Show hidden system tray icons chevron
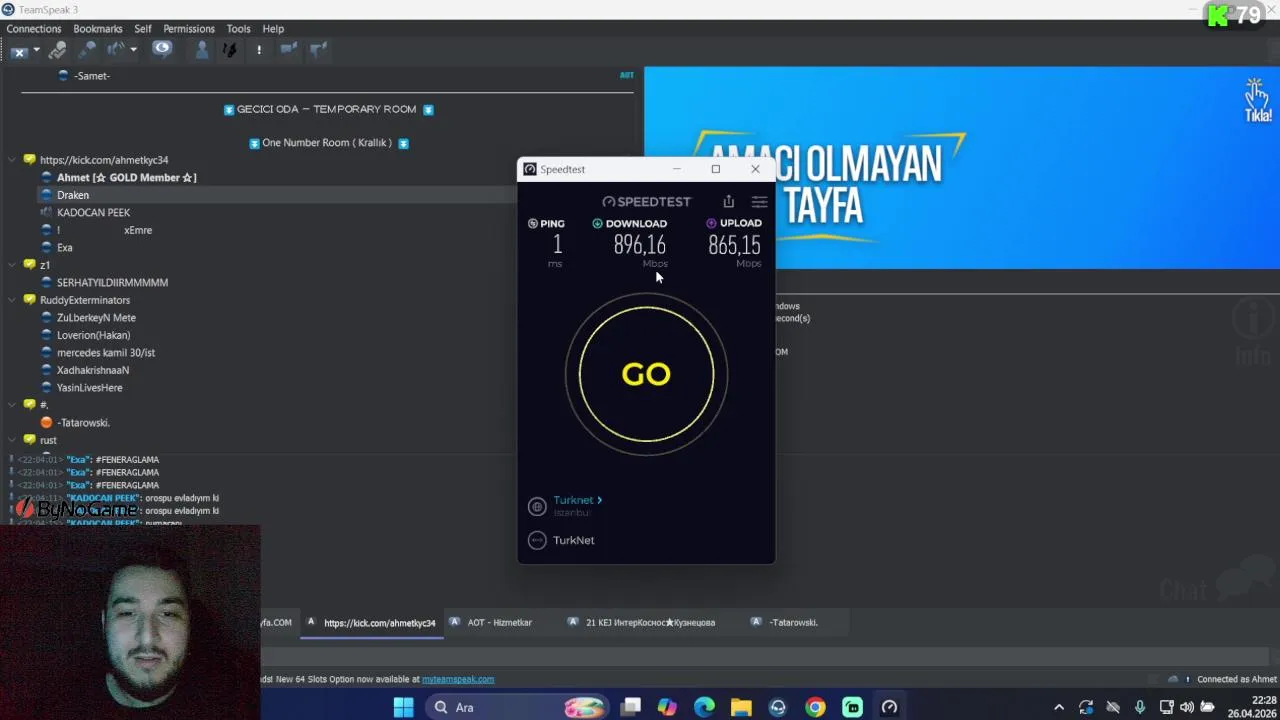 [x=1059, y=708]
